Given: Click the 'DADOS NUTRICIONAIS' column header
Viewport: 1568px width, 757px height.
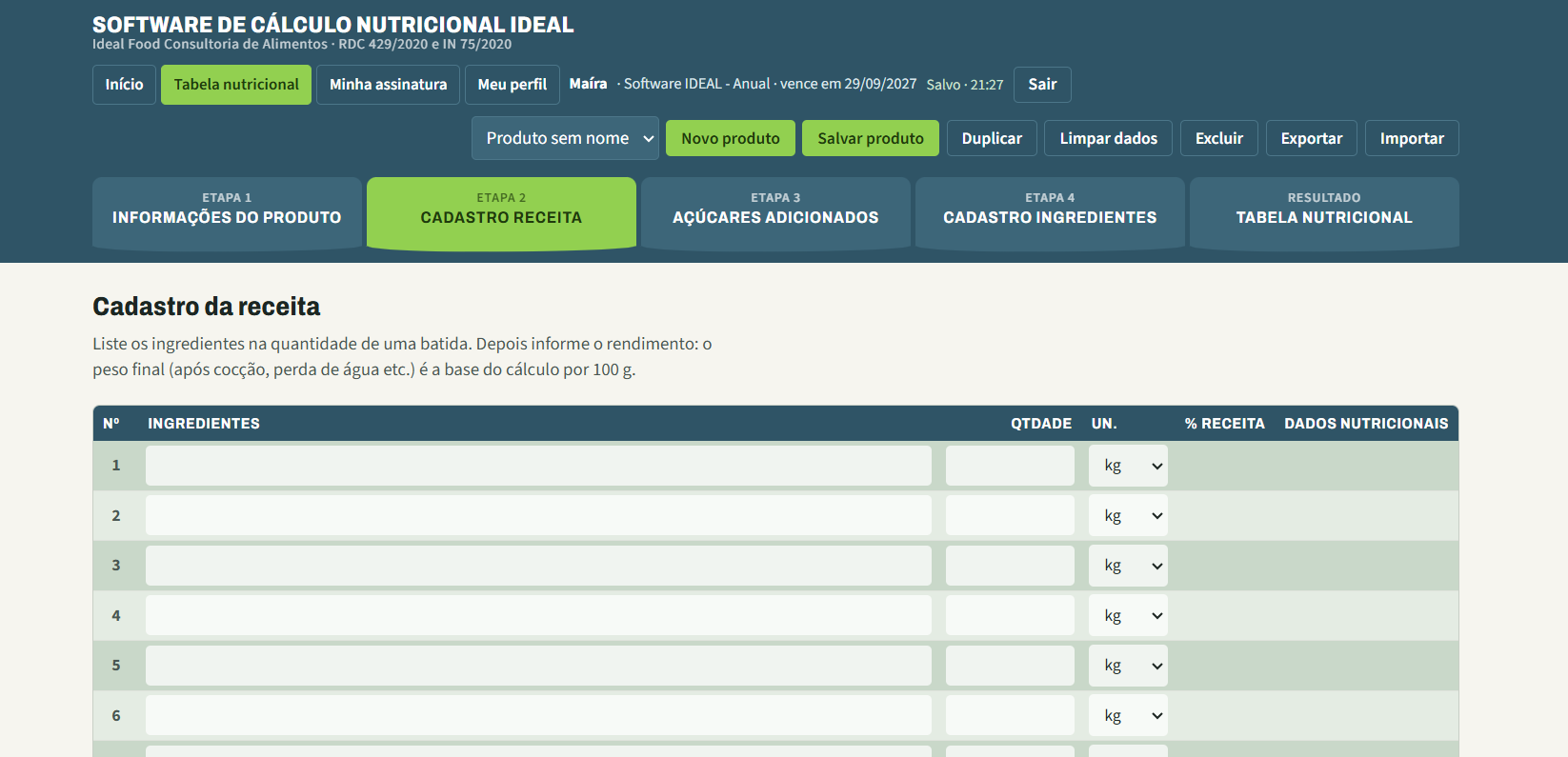Looking at the screenshot, I should pyautogui.click(x=1366, y=424).
